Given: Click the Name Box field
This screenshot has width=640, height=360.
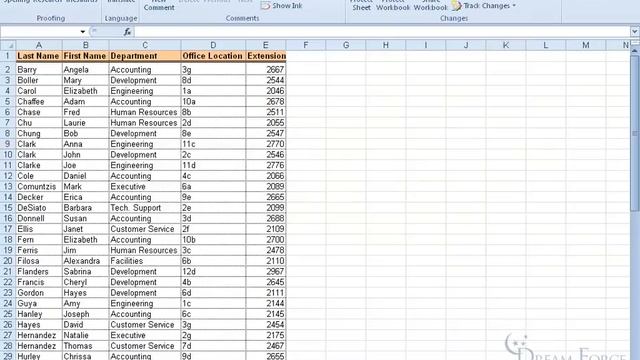Looking at the screenshot, I should coord(40,32).
